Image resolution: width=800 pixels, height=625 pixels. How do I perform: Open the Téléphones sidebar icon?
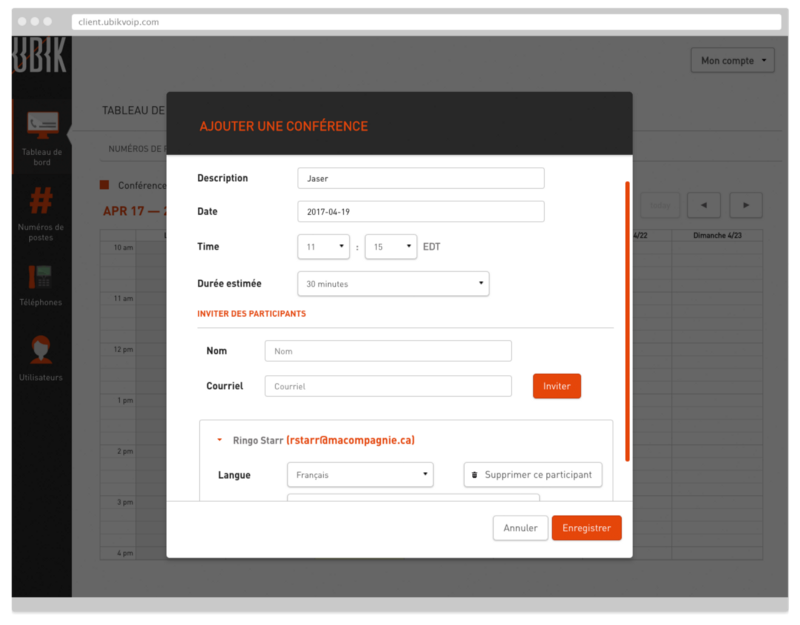[x=40, y=277]
